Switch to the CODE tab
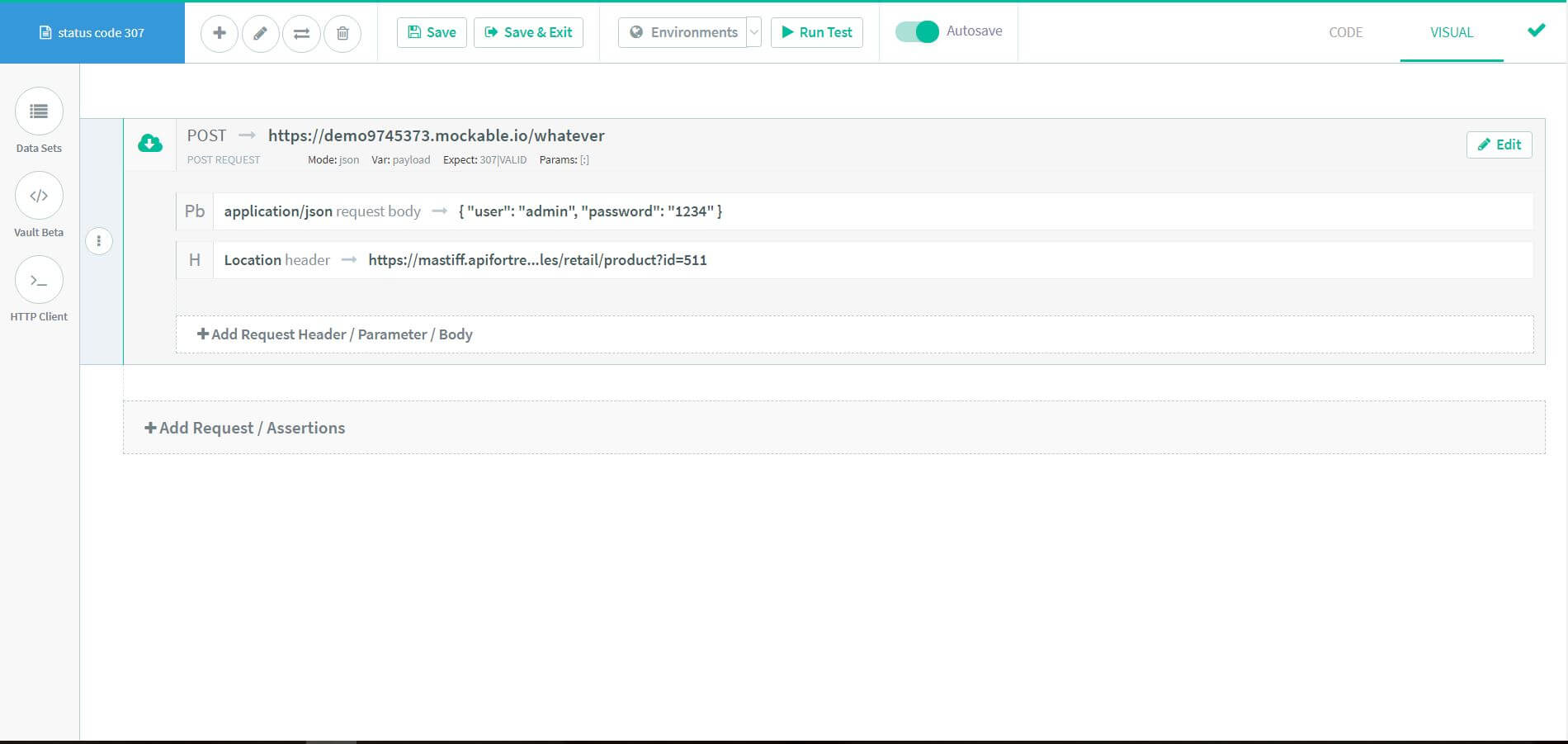 coord(1345,32)
